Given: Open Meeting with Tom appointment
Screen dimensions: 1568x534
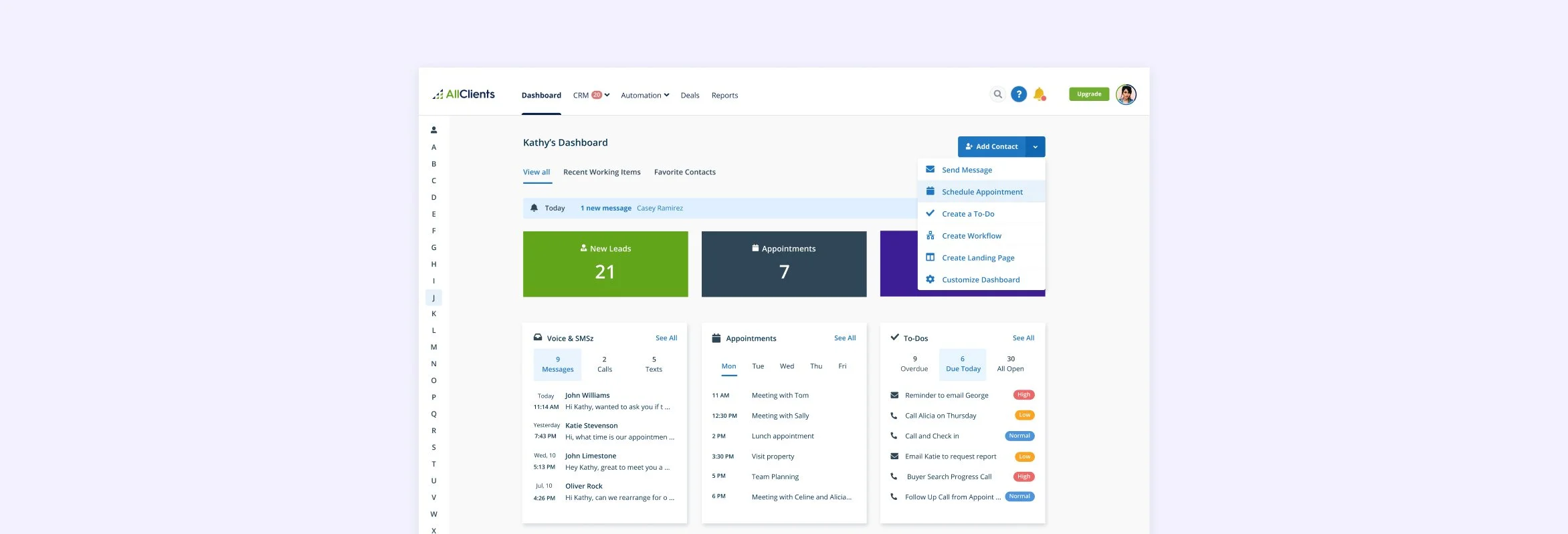Looking at the screenshot, I should [x=780, y=396].
